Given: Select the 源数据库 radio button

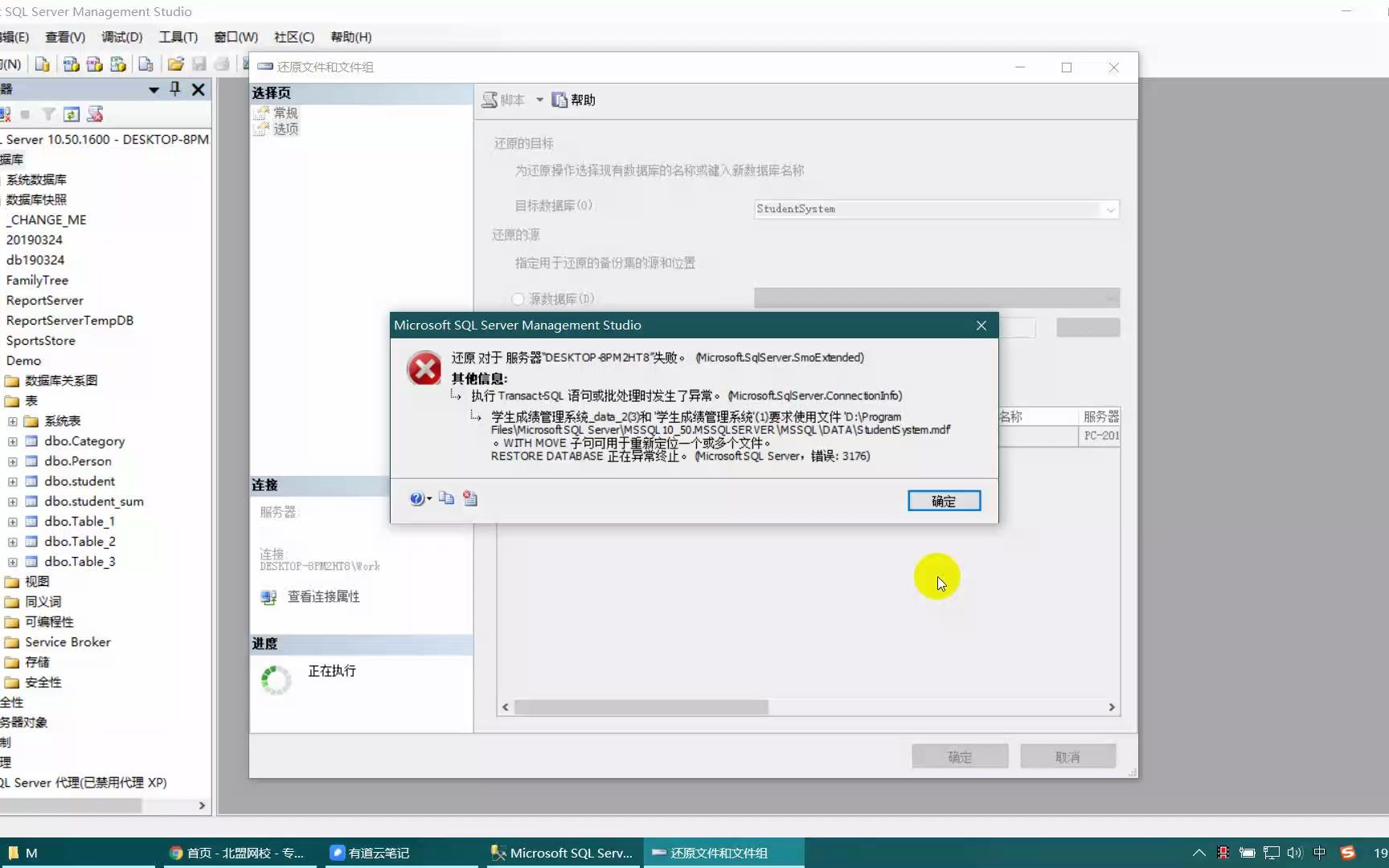Looking at the screenshot, I should (x=518, y=299).
